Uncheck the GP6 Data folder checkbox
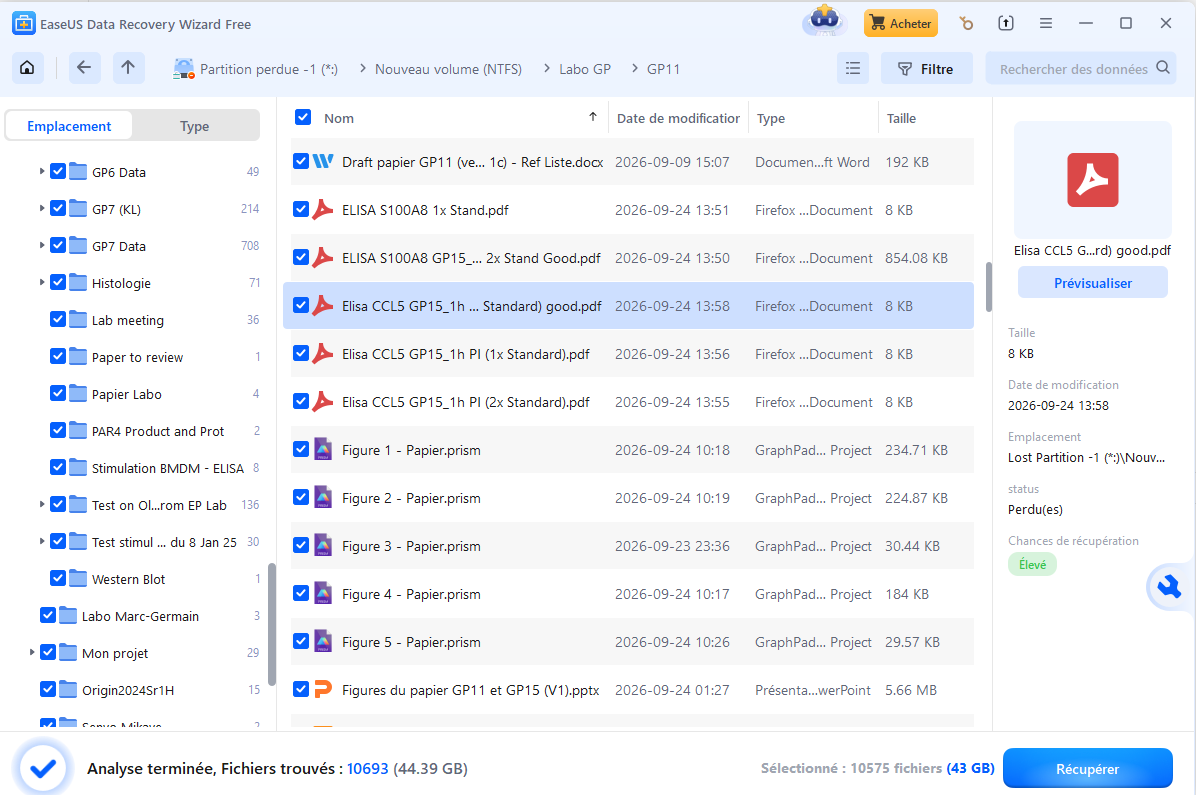1196x795 pixels. (58, 172)
